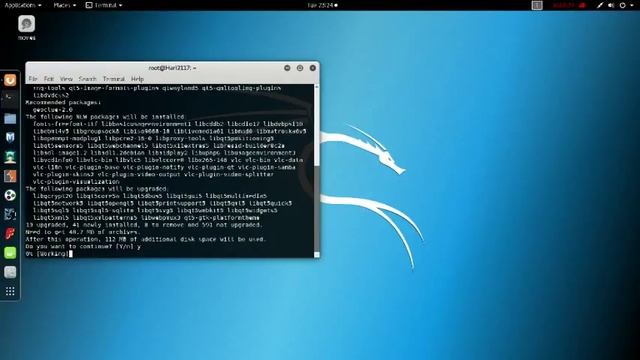Open the terminal Help menu
This screenshot has height=360, width=640.
(x=137, y=79)
